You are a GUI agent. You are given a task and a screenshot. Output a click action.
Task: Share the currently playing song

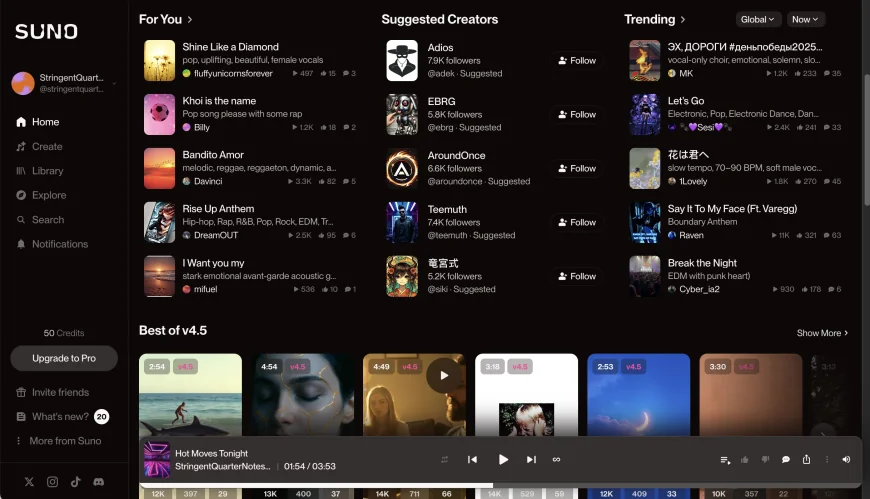point(806,460)
